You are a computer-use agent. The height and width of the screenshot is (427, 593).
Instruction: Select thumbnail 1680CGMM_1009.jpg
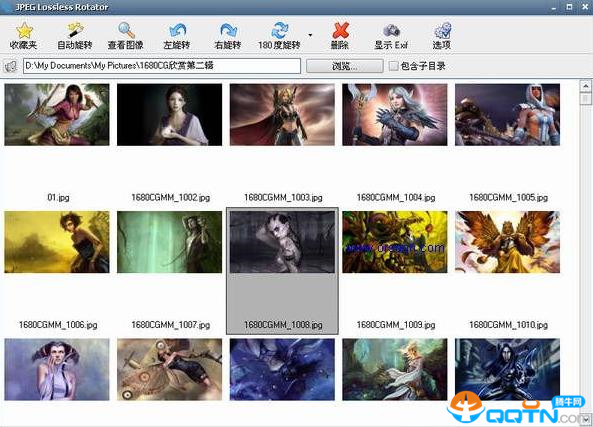(x=395, y=242)
